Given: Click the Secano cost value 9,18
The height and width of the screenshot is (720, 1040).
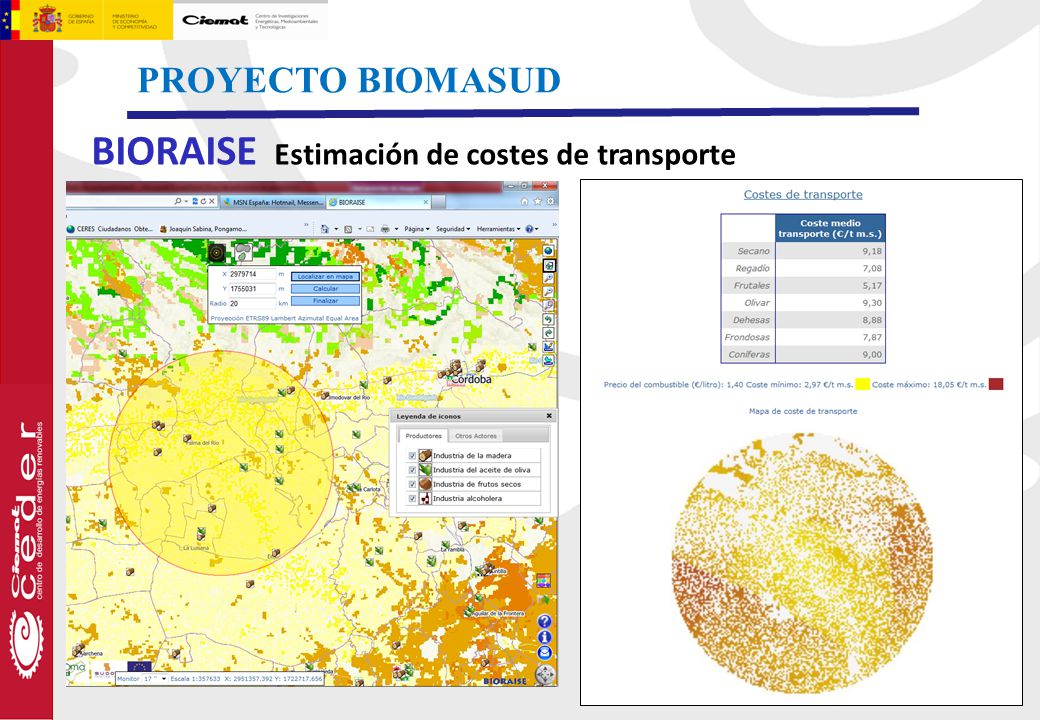Looking at the screenshot, I should tap(872, 251).
